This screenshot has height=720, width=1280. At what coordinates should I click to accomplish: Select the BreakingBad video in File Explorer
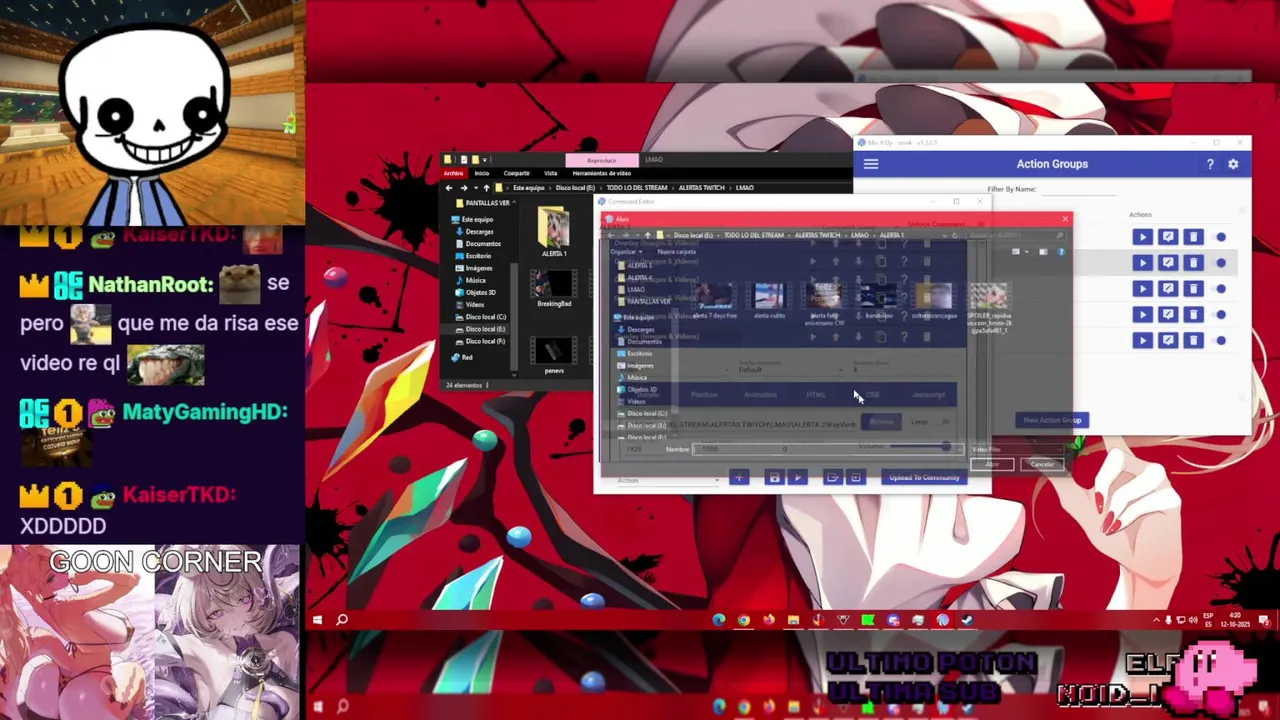[x=554, y=289]
